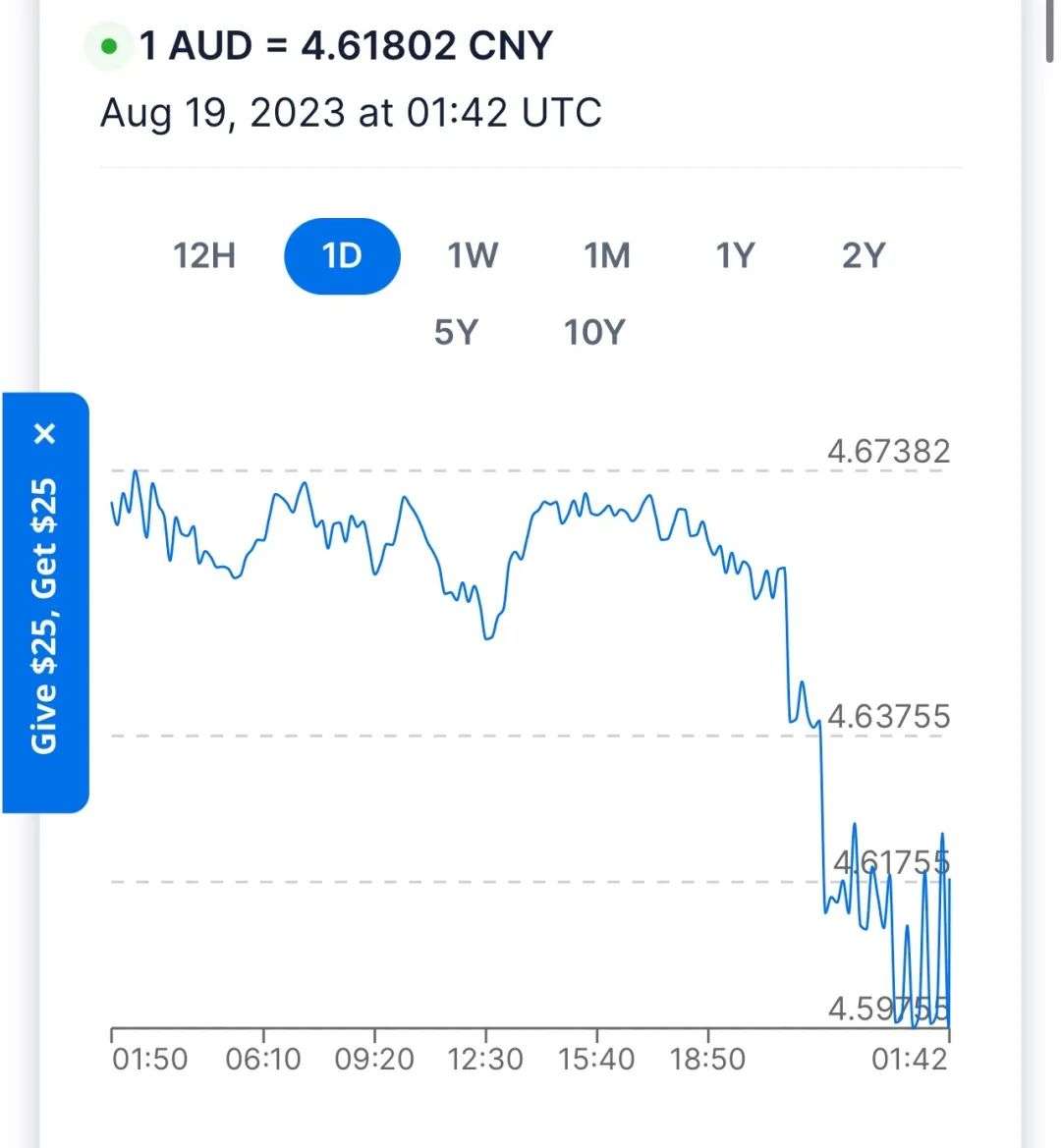Select the 12H time range
The height and width of the screenshot is (1148, 1061).
point(204,256)
